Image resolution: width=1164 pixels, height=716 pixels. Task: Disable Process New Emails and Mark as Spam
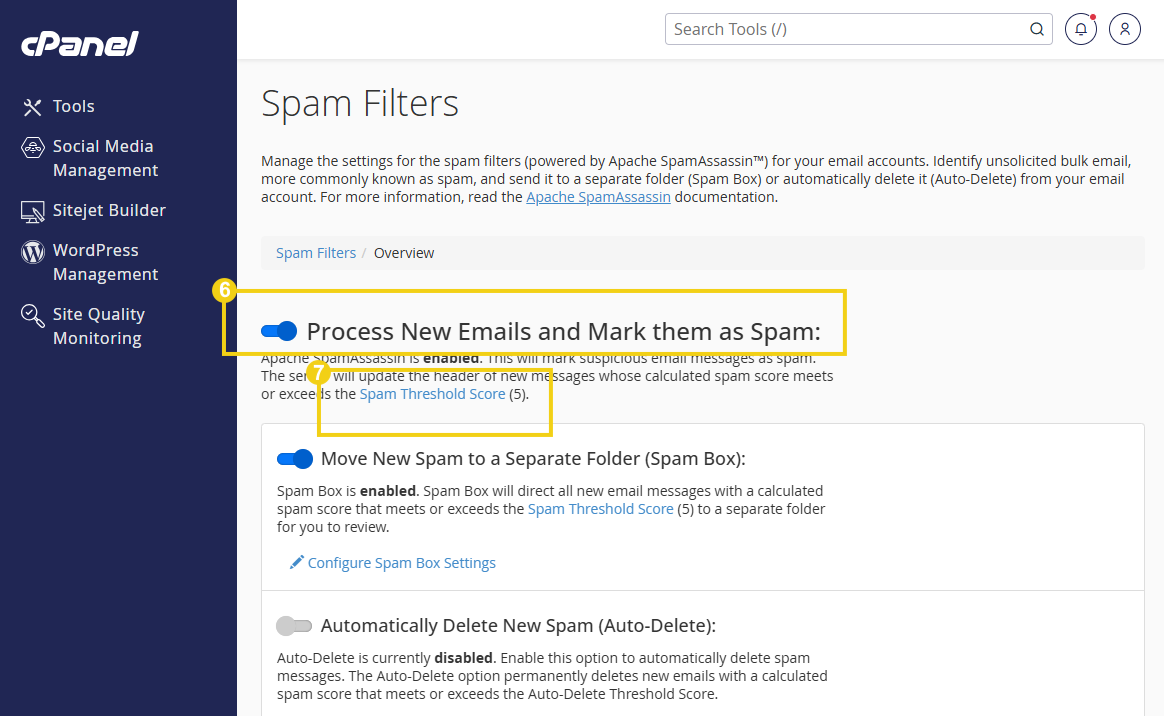[x=278, y=331]
